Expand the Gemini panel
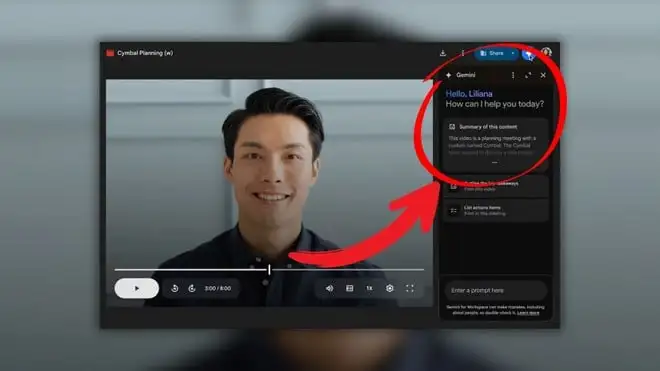This screenshot has width=660, height=371. (x=528, y=75)
